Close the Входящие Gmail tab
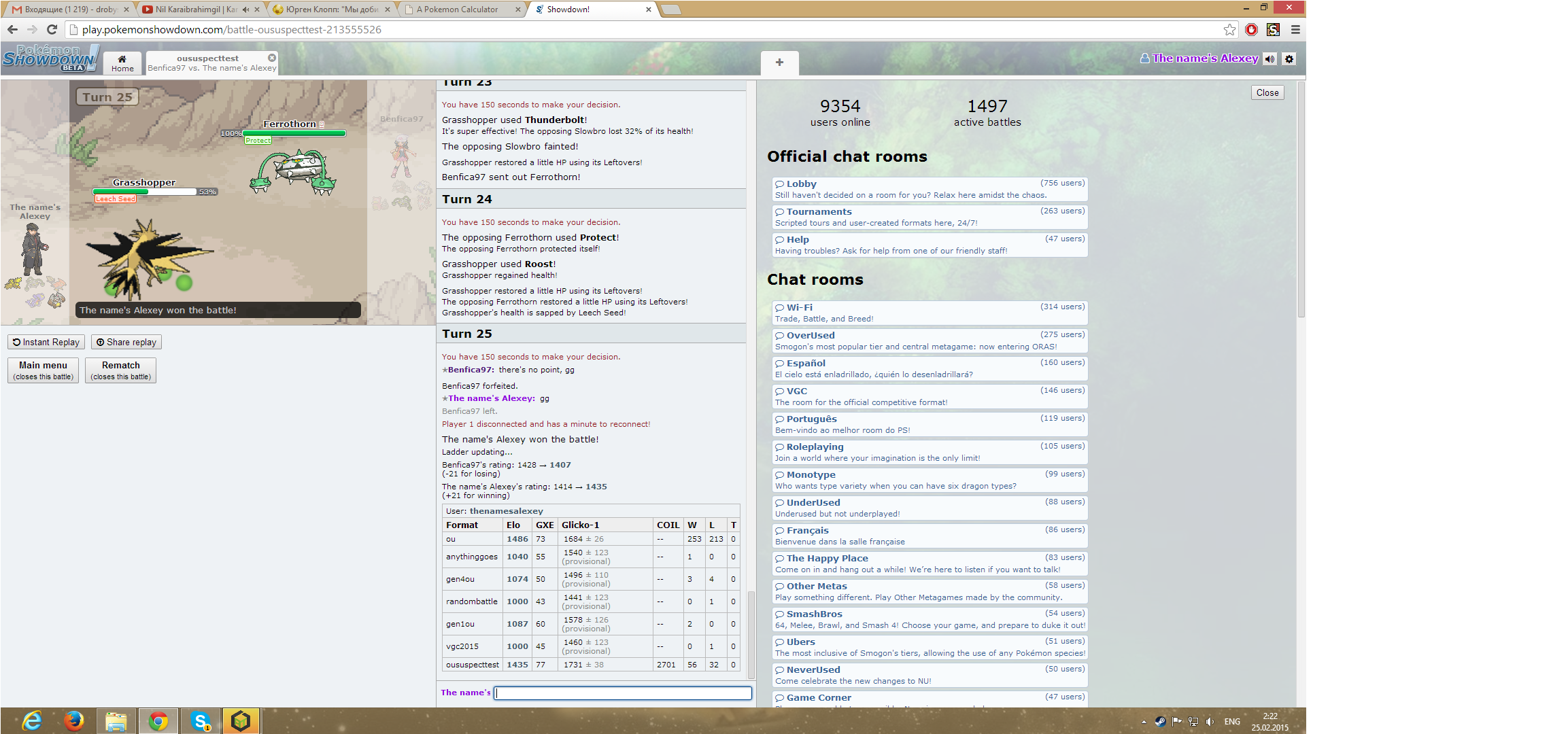1568x734 pixels. 126,10
